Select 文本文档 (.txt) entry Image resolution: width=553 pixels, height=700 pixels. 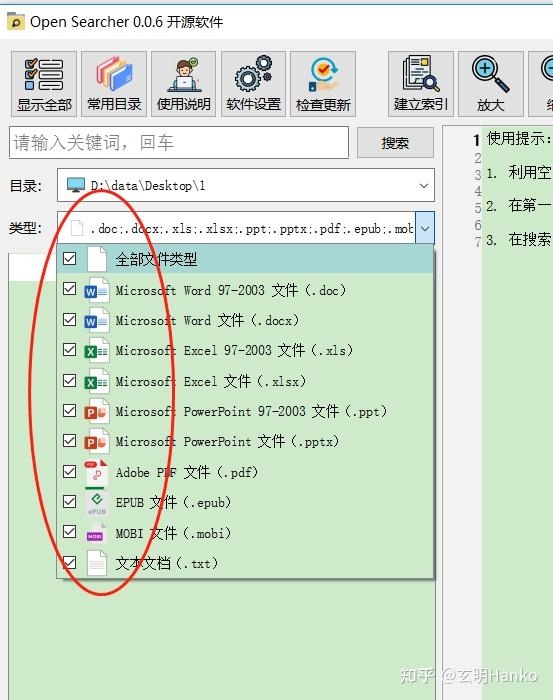pyautogui.click(x=245, y=563)
